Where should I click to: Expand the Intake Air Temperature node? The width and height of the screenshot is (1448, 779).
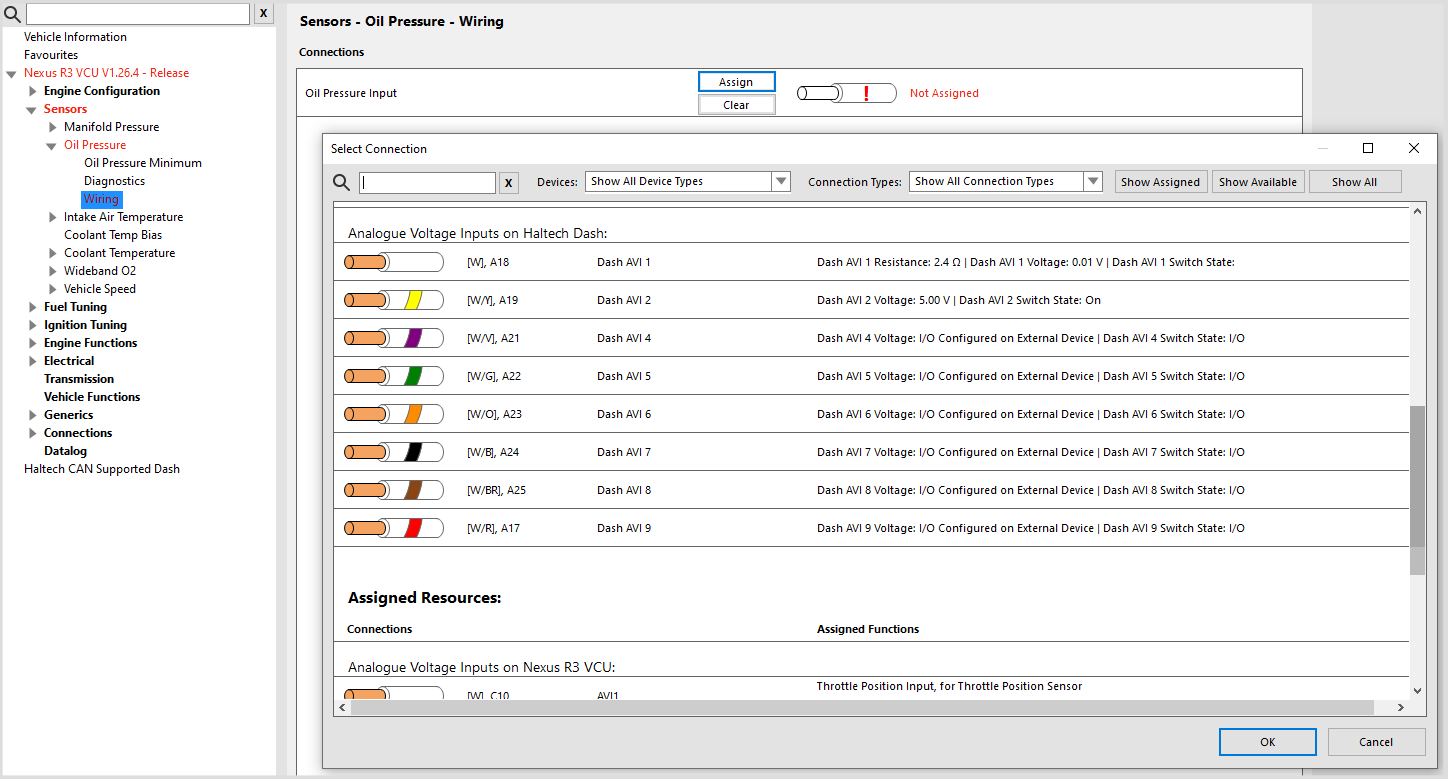click(53, 217)
